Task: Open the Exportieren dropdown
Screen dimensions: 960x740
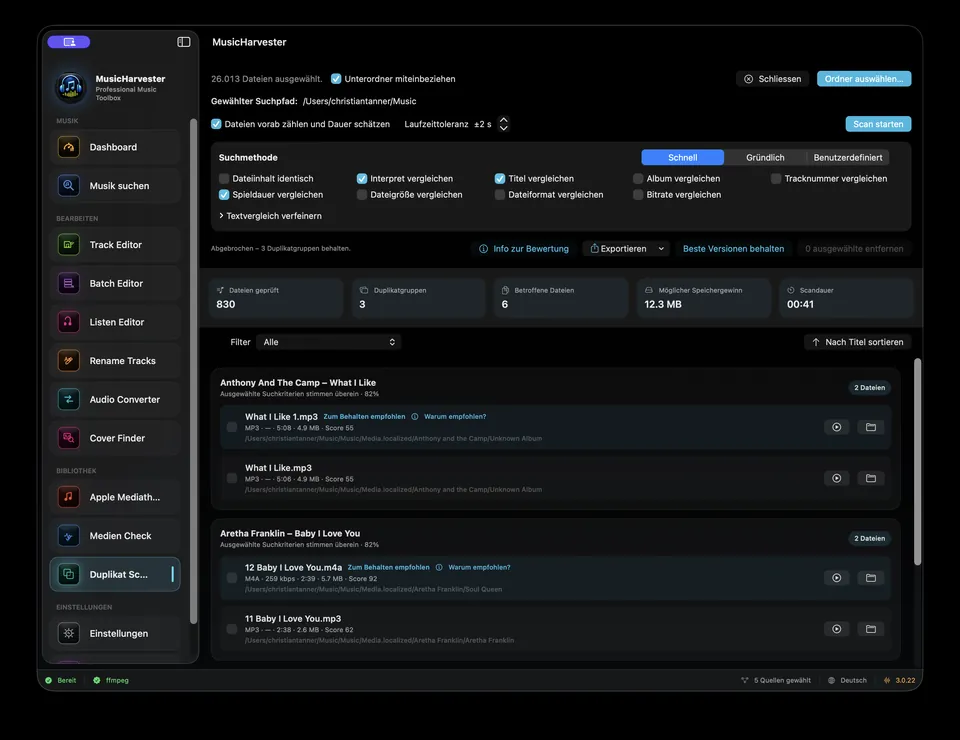Action: click(626, 249)
